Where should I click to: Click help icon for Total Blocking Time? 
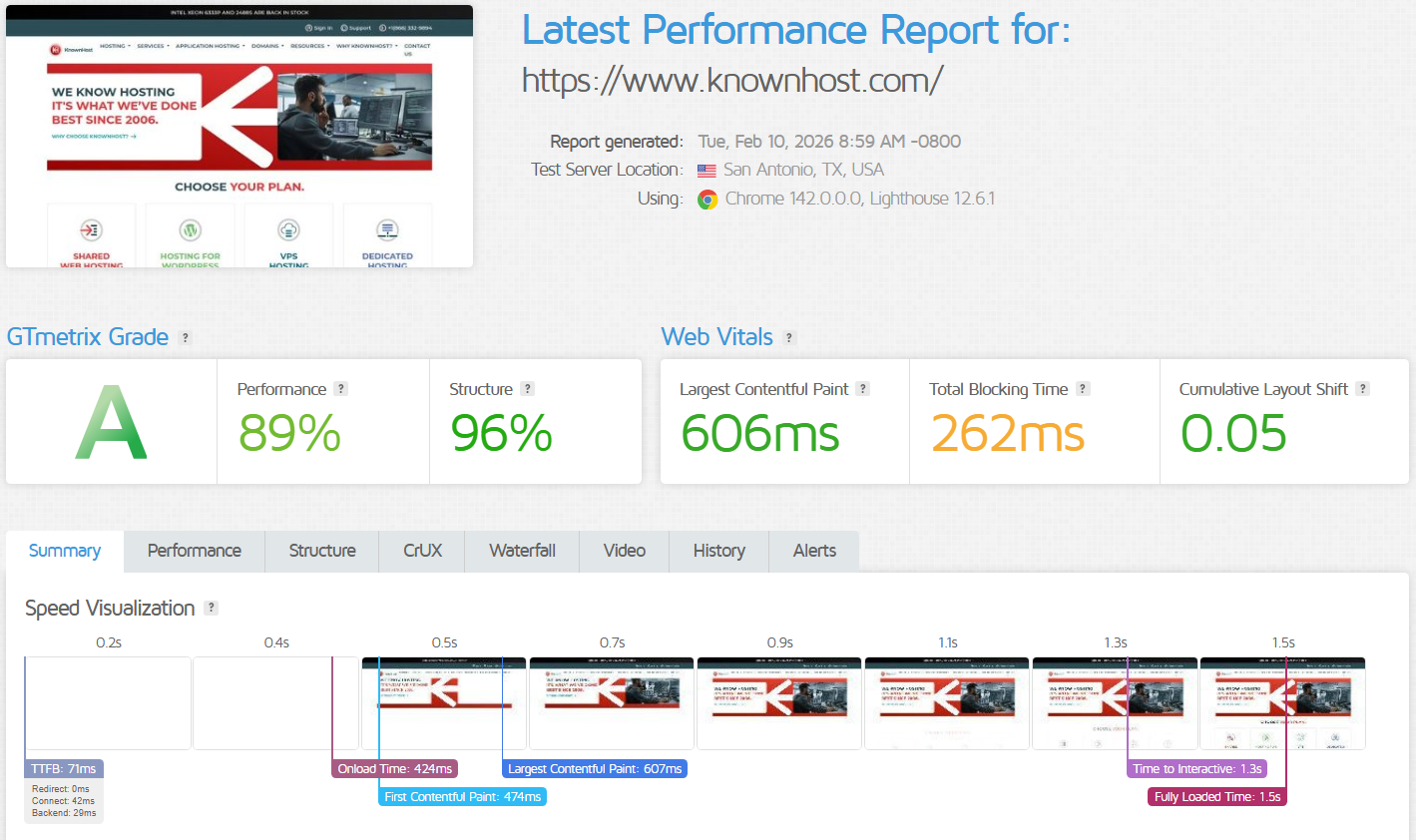[1083, 389]
